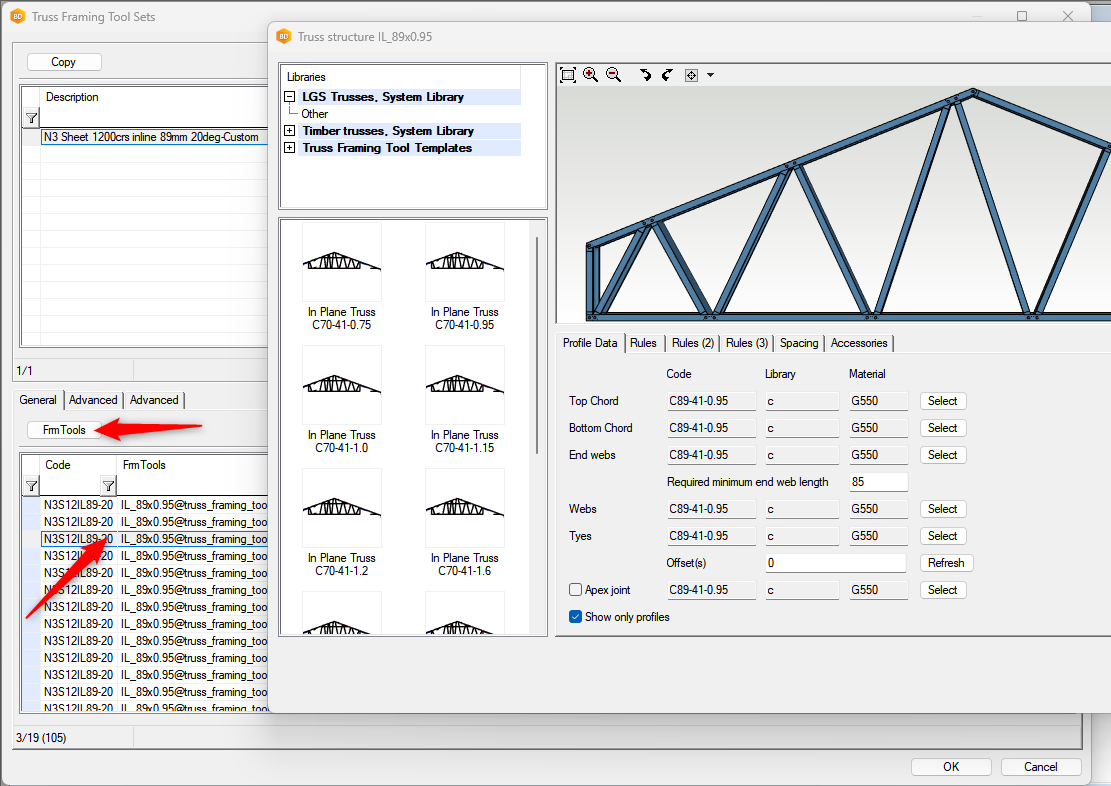Click the filter icon under the Code column
The image size is (1111, 786).
(108, 485)
